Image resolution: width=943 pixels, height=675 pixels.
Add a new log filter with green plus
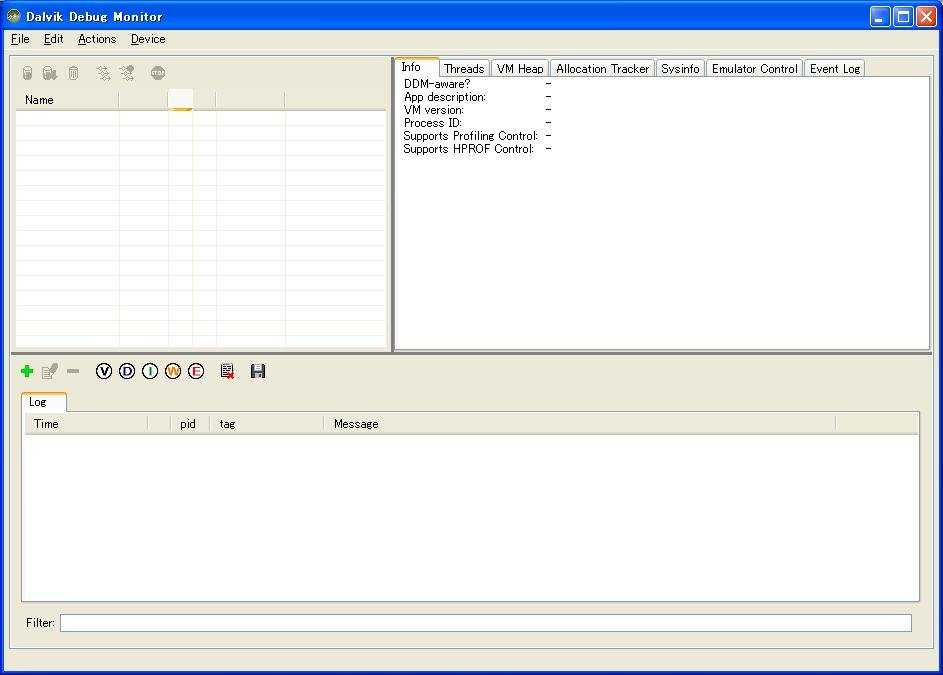27,371
